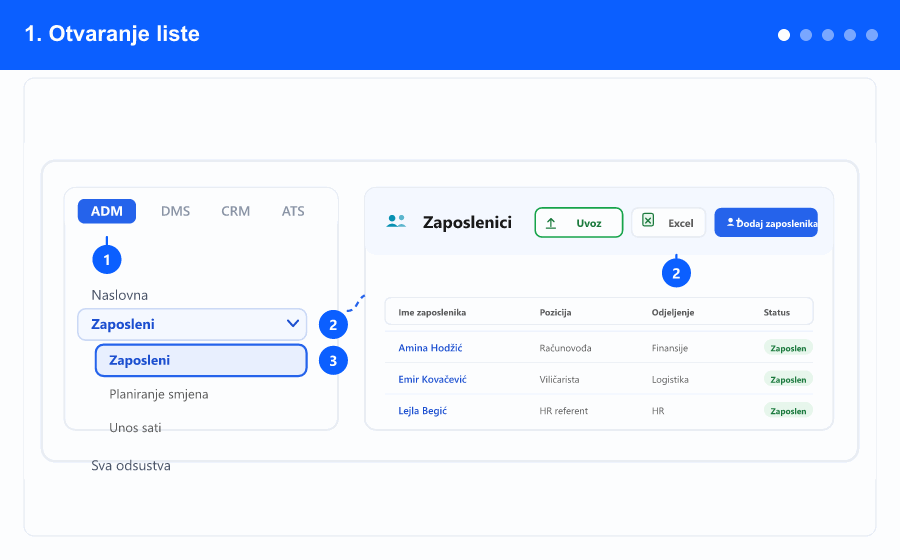Open the CRM tab
This screenshot has height=560, width=900.
click(235, 211)
